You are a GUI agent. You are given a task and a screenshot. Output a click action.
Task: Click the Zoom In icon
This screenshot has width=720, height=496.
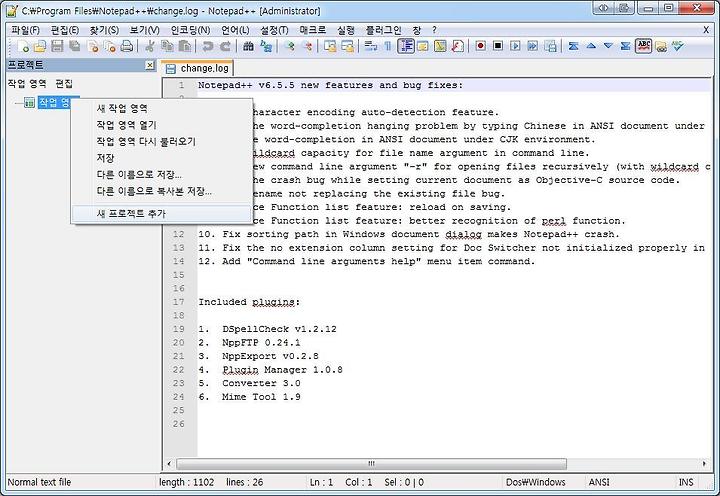coord(289,46)
